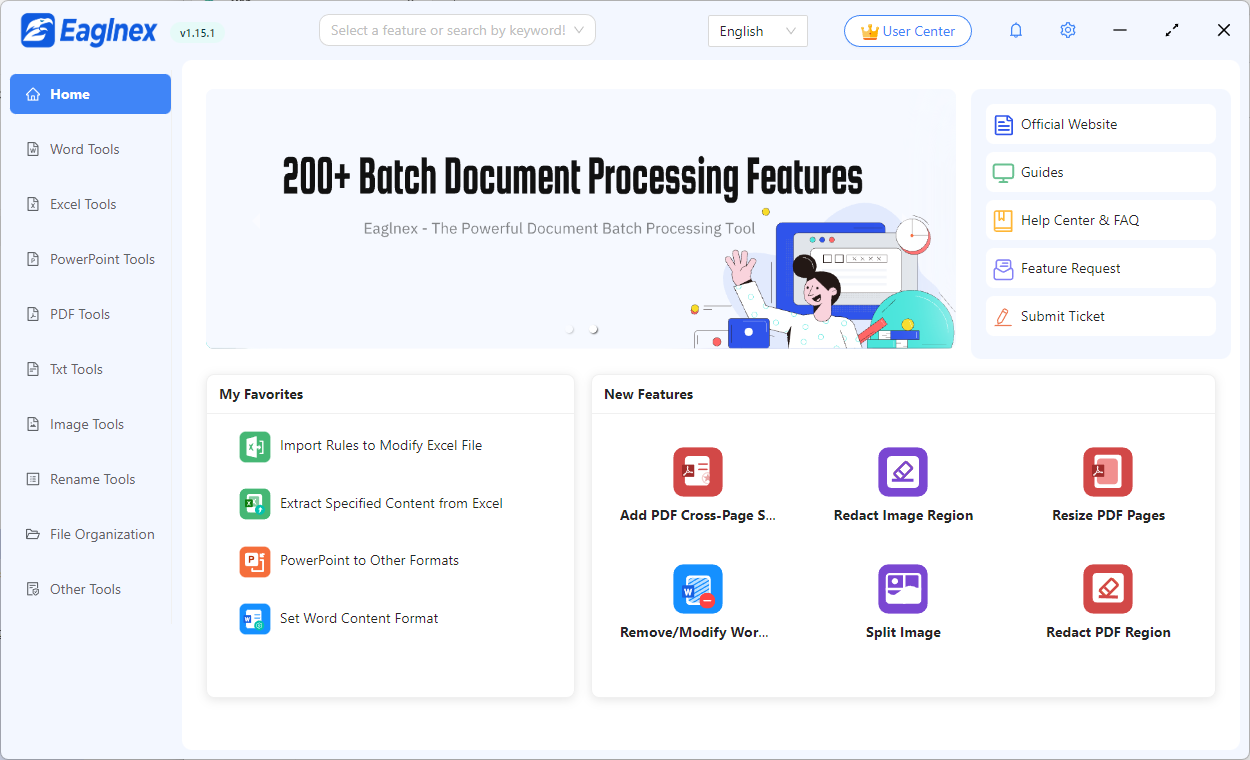Click the Submit Ticket pen icon

pos(1003,317)
